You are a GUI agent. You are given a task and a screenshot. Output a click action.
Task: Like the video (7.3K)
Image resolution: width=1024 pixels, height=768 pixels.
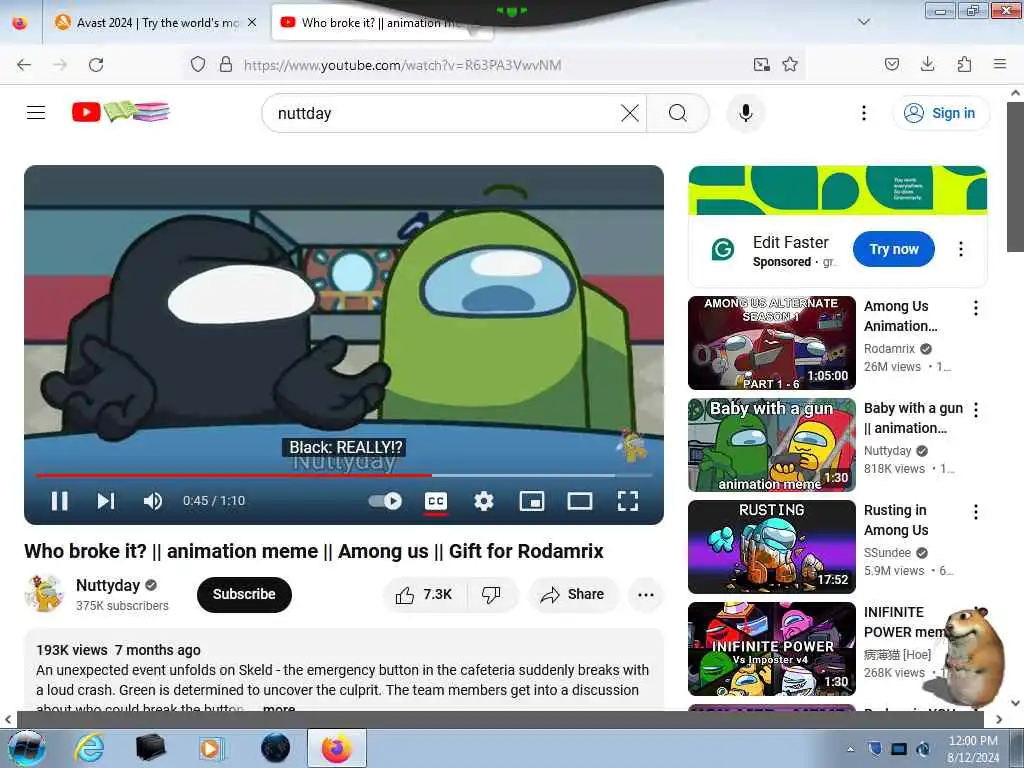click(x=424, y=594)
